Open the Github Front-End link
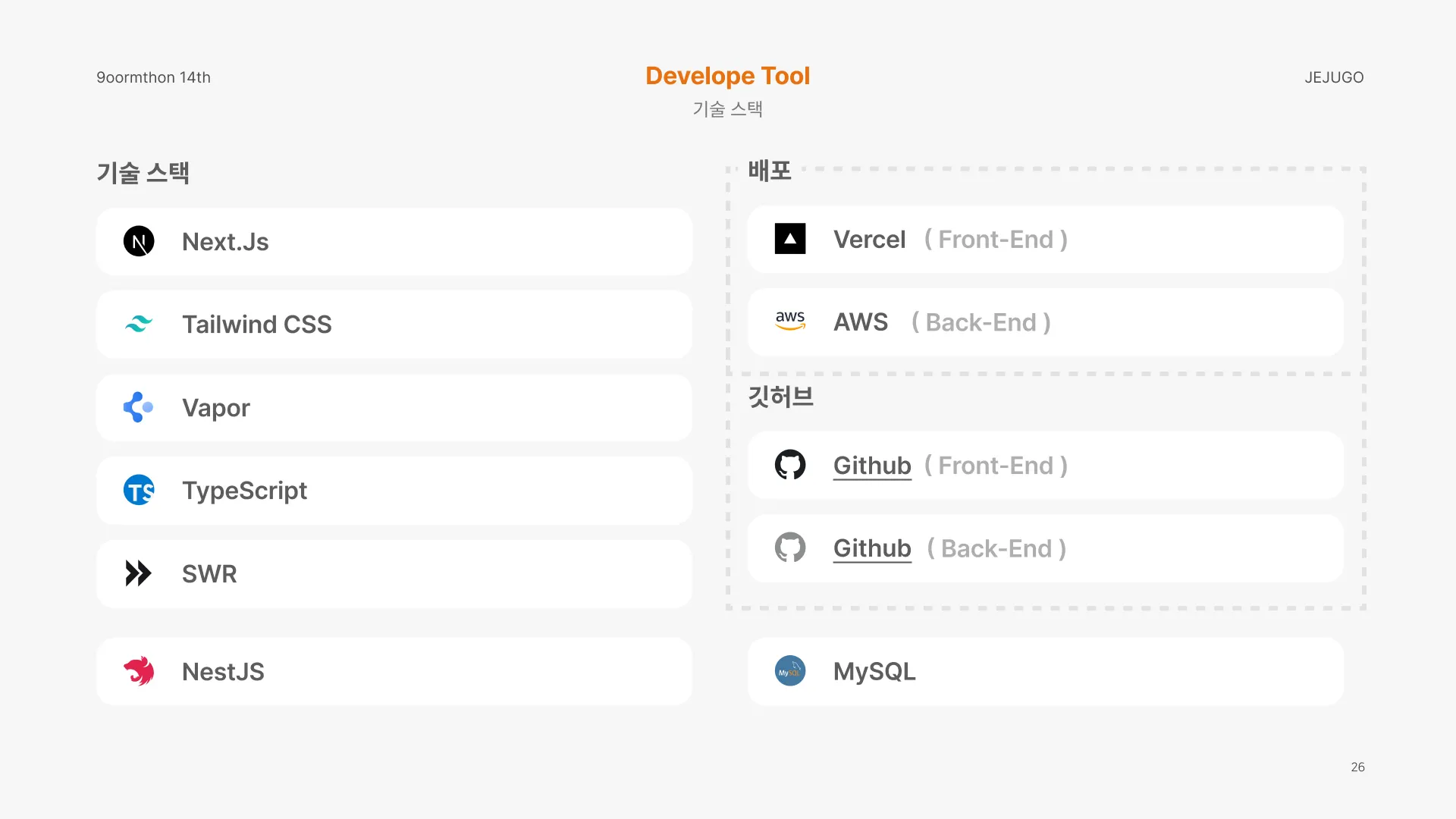The width and height of the screenshot is (1456, 819). 872,466
